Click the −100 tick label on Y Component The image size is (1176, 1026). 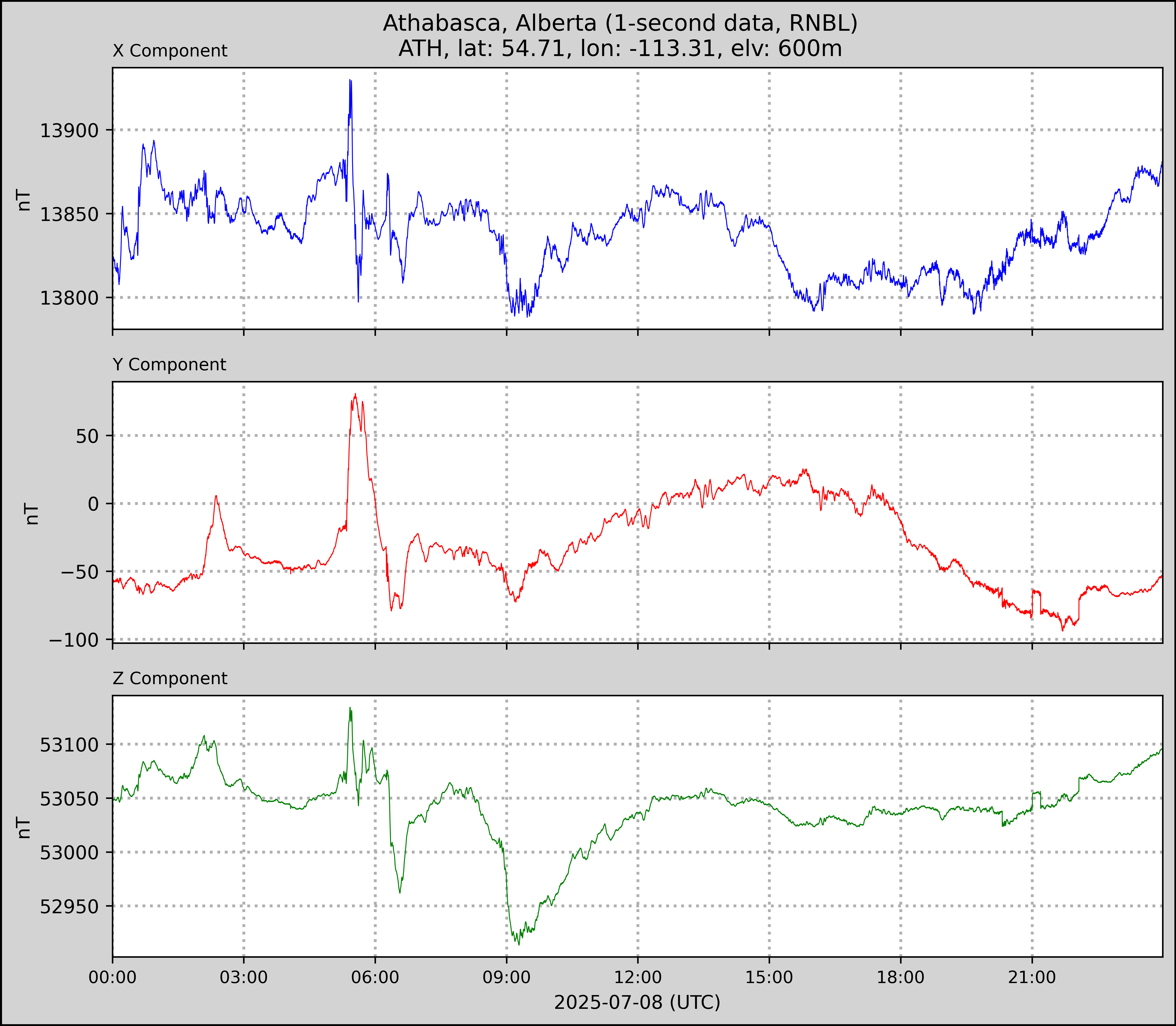[74, 640]
